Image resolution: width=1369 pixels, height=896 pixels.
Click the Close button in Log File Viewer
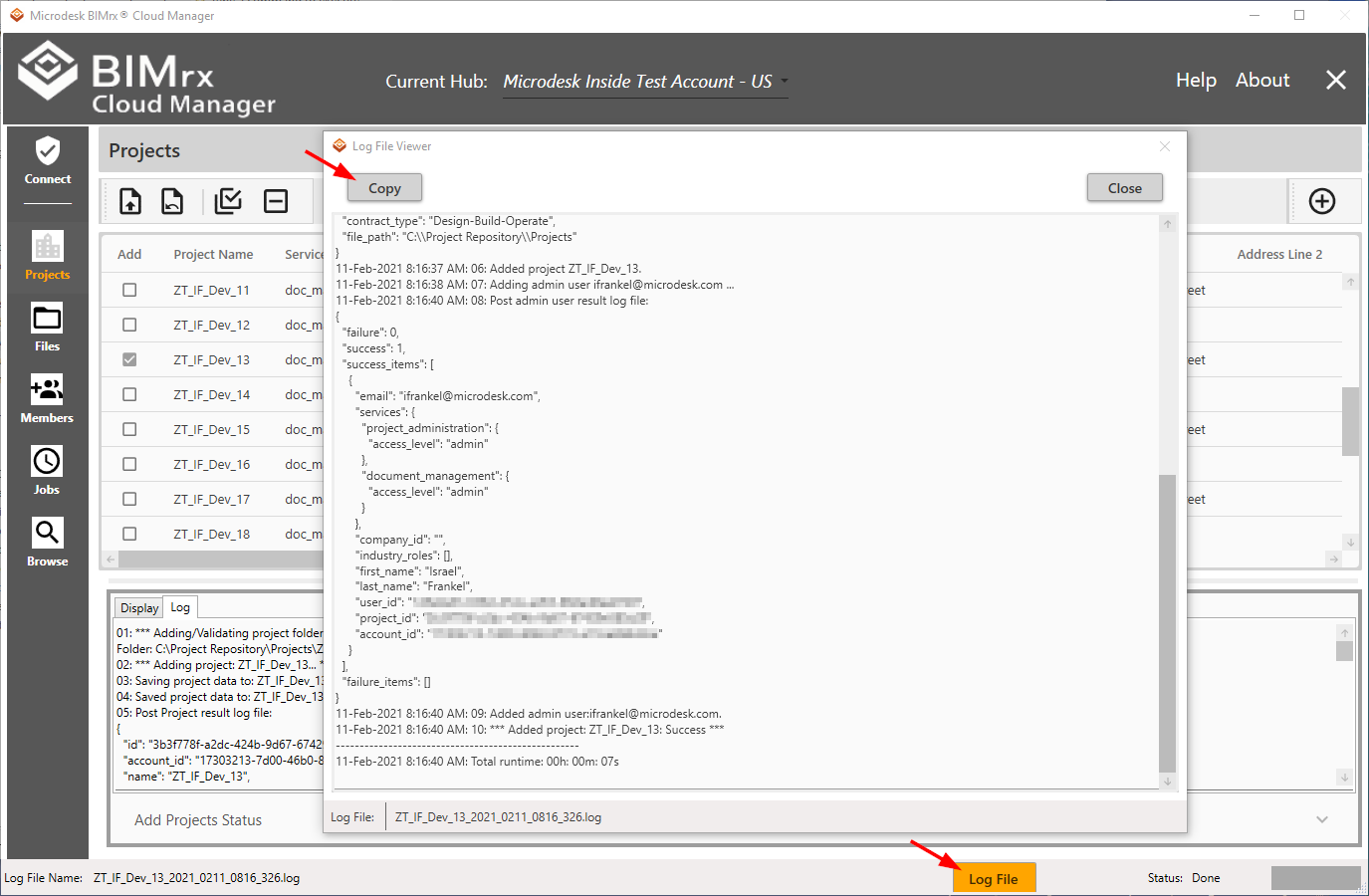tap(1125, 188)
